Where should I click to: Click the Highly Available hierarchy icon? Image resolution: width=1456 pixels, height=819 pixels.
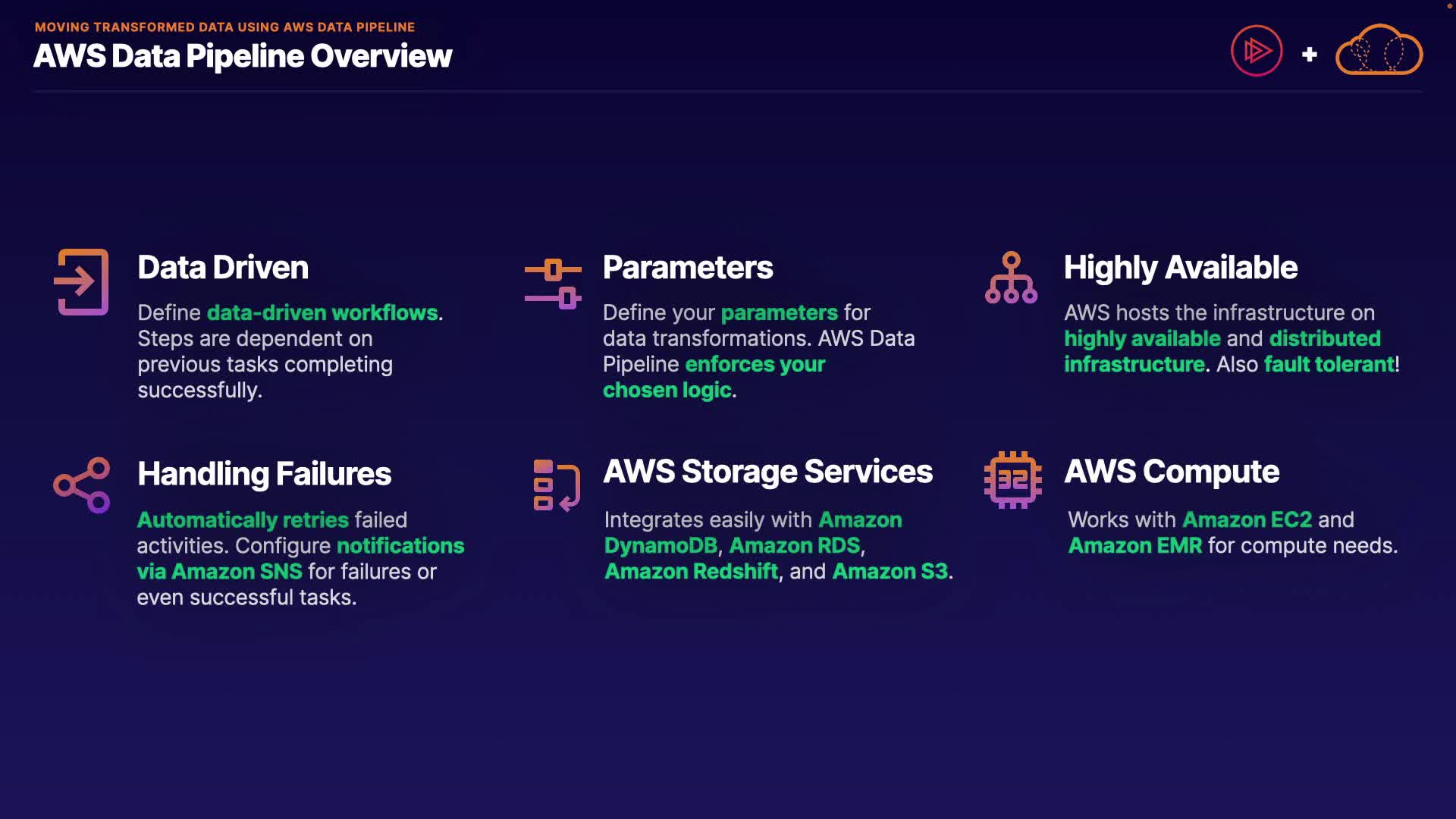pos(1011,278)
